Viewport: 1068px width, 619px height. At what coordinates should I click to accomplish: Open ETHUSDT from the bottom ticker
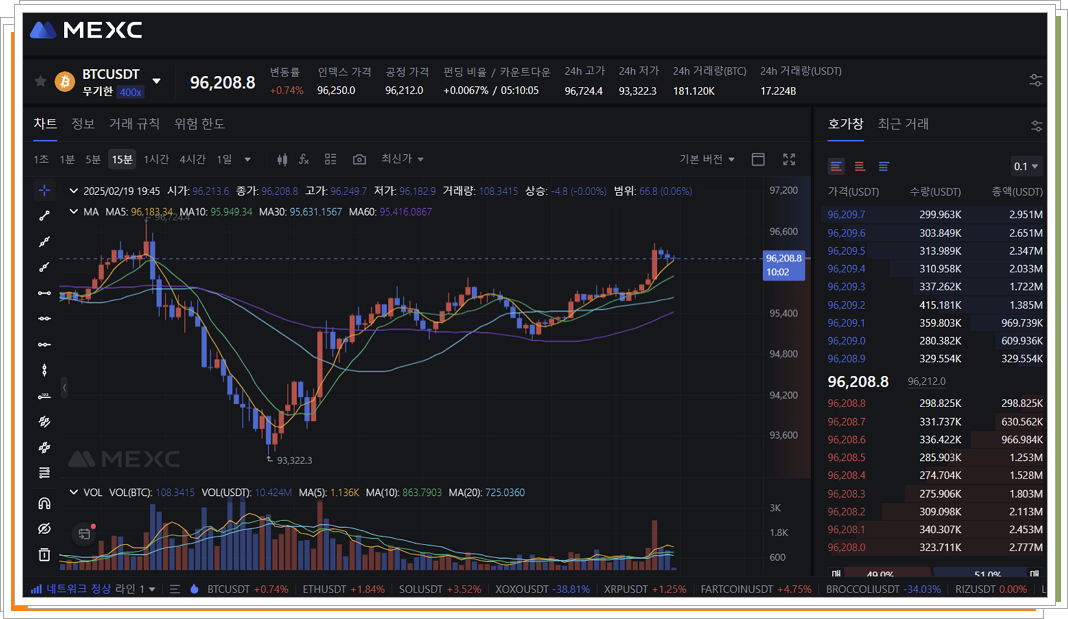tap(343, 589)
